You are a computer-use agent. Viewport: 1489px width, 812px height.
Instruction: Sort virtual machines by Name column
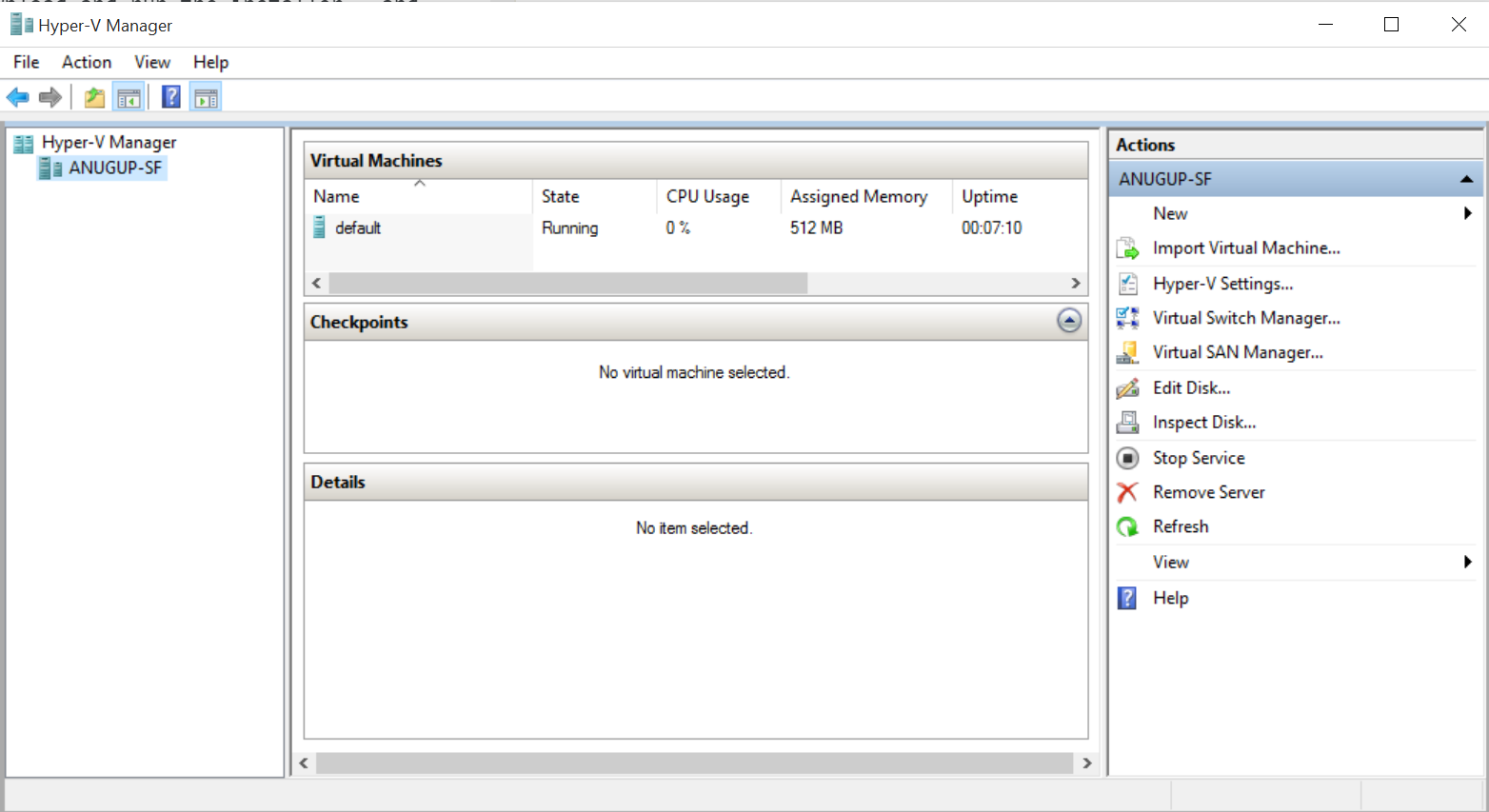tap(418, 196)
